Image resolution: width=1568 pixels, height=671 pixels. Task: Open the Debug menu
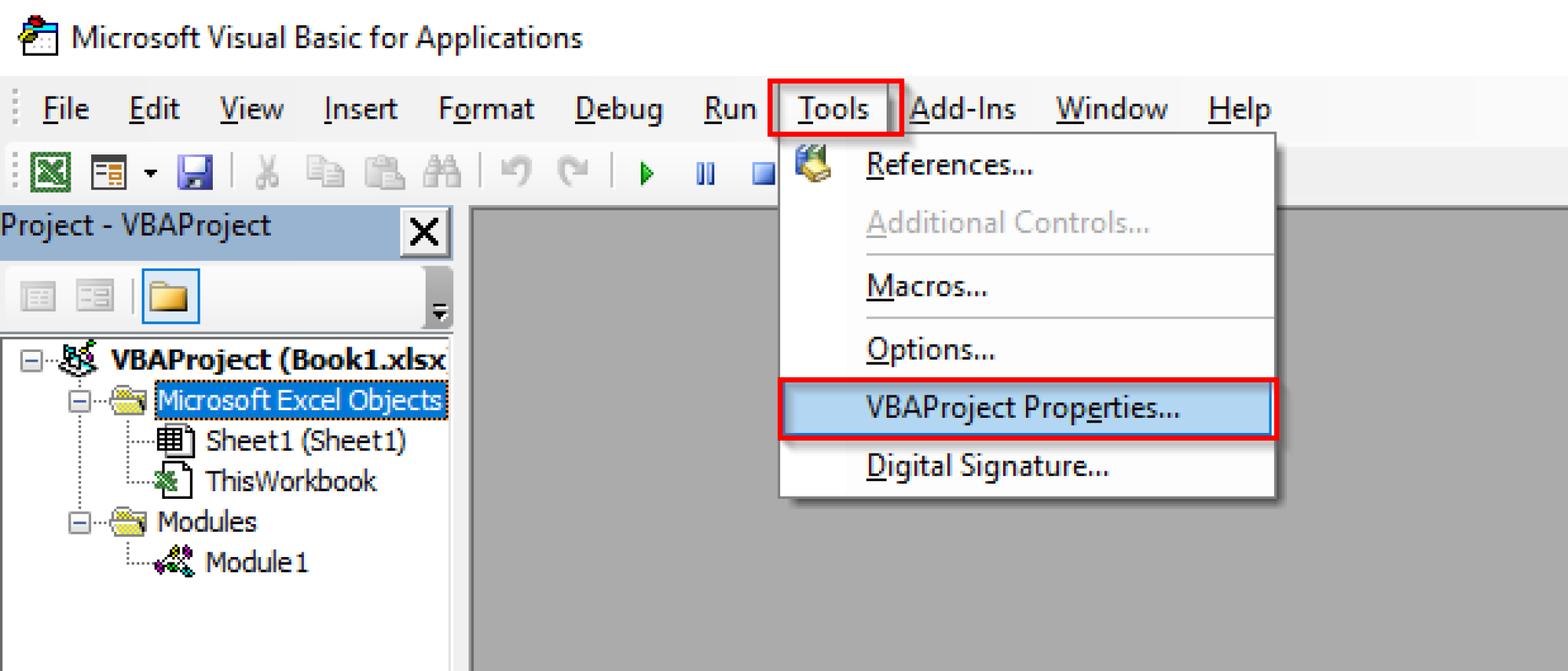coord(619,109)
